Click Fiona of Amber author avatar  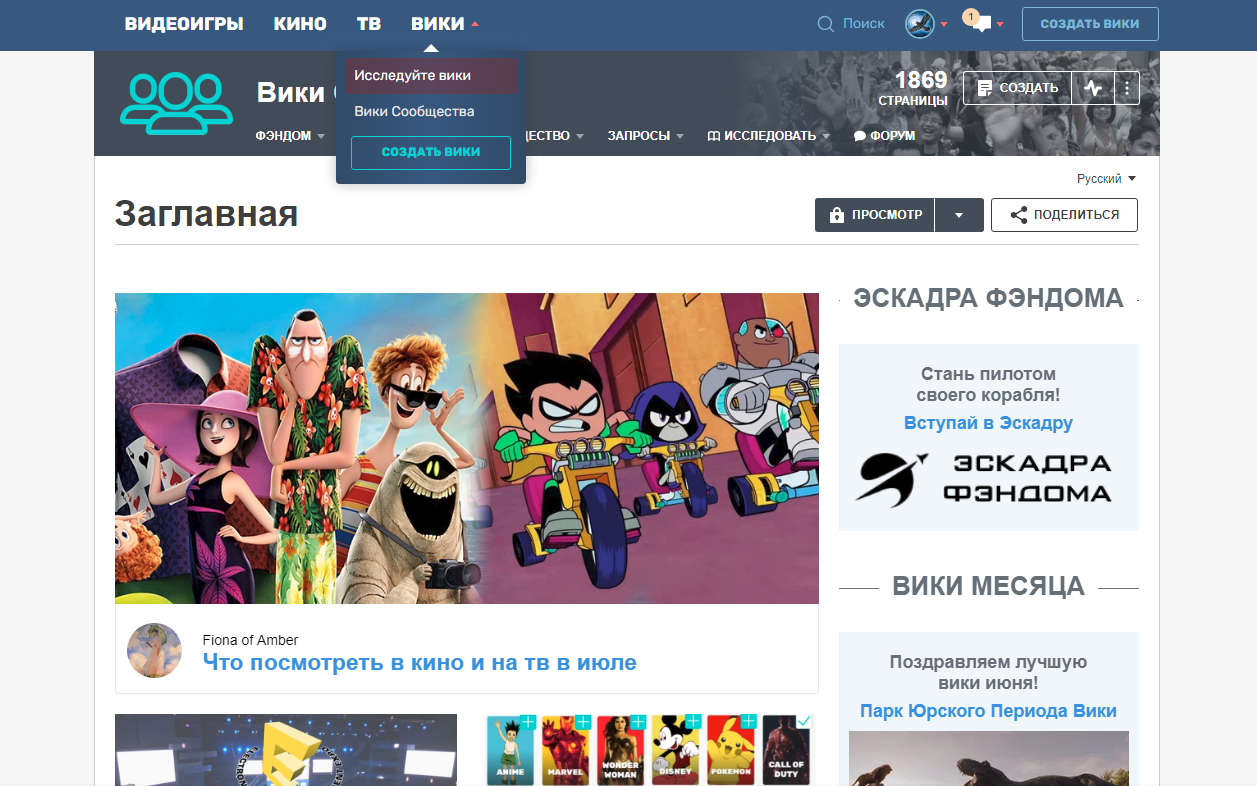pyautogui.click(x=154, y=650)
